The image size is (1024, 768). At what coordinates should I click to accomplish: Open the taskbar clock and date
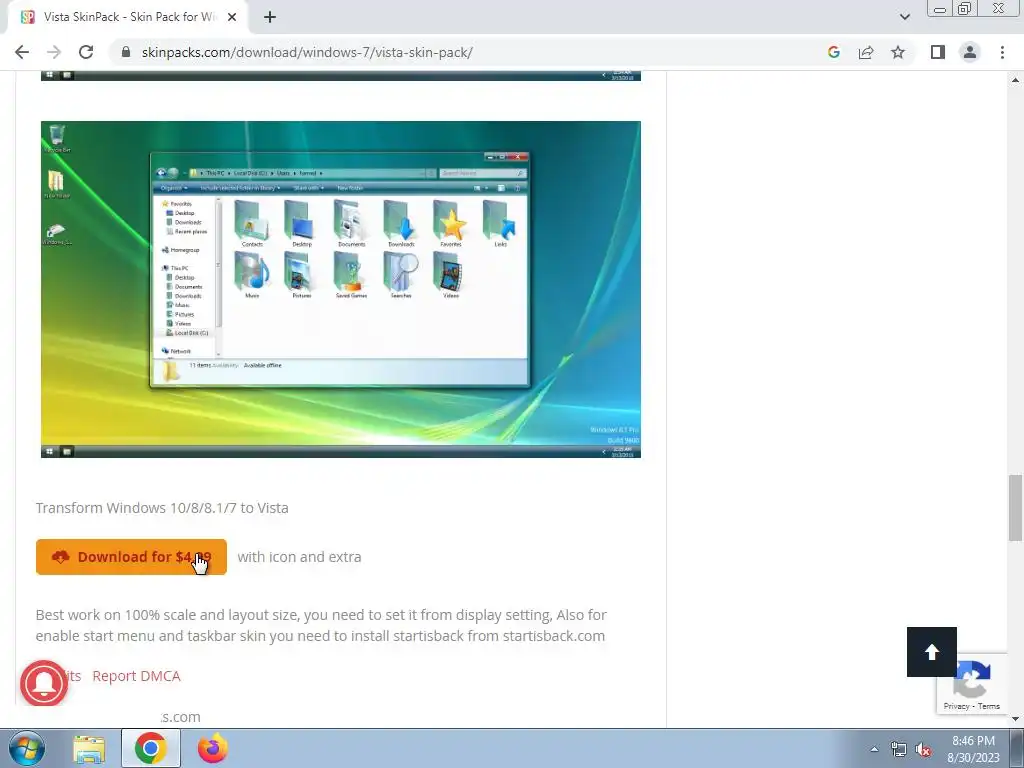[x=973, y=749]
